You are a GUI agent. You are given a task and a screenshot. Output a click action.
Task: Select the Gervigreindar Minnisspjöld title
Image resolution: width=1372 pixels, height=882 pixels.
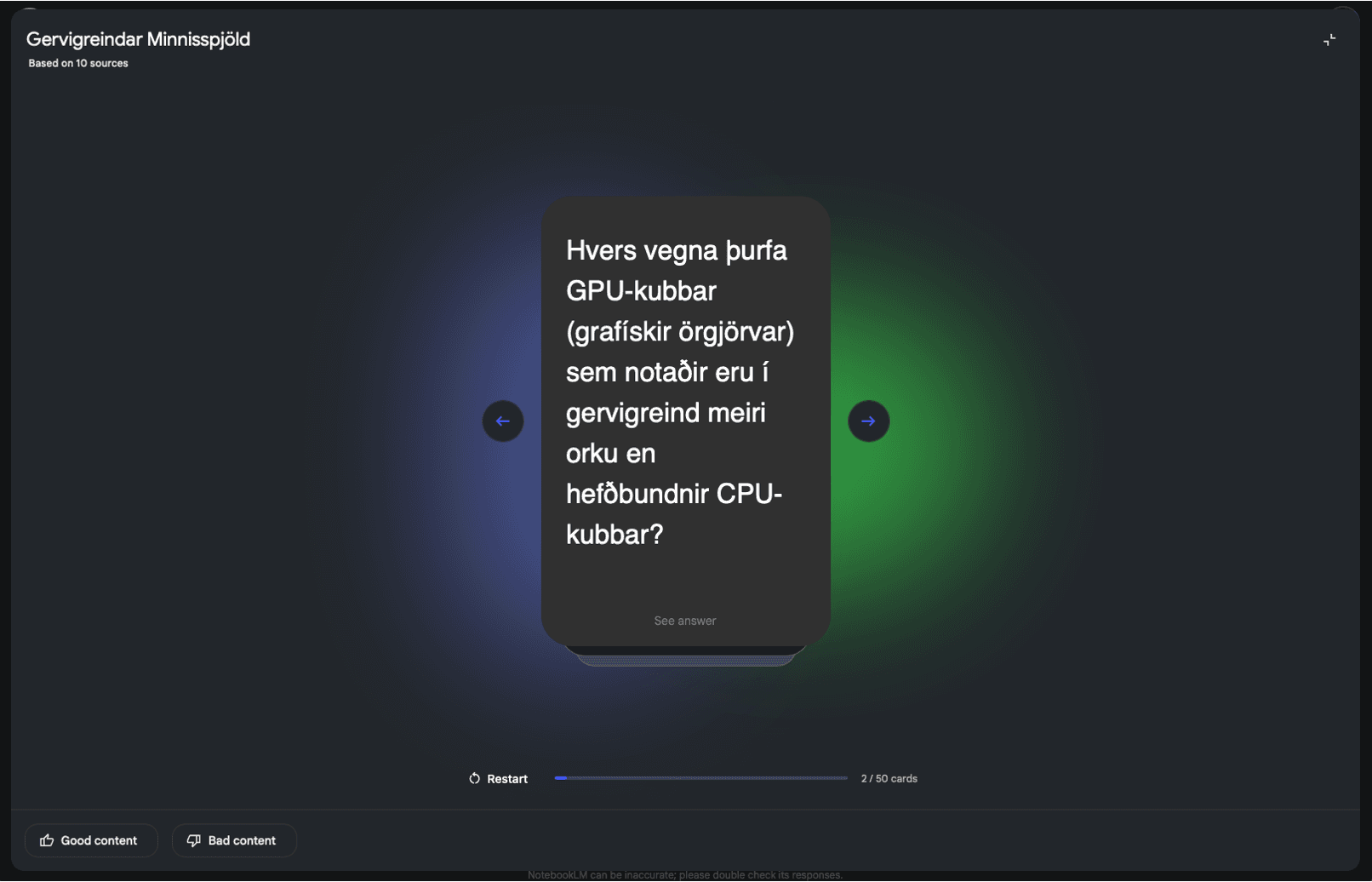click(x=139, y=39)
